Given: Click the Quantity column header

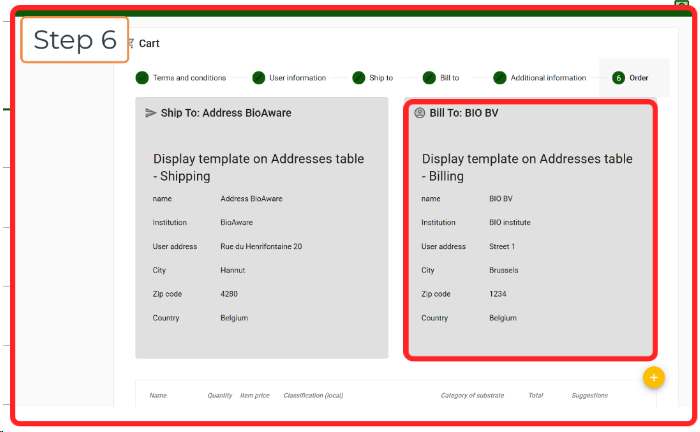Looking at the screenshot, I should [220, 395].
